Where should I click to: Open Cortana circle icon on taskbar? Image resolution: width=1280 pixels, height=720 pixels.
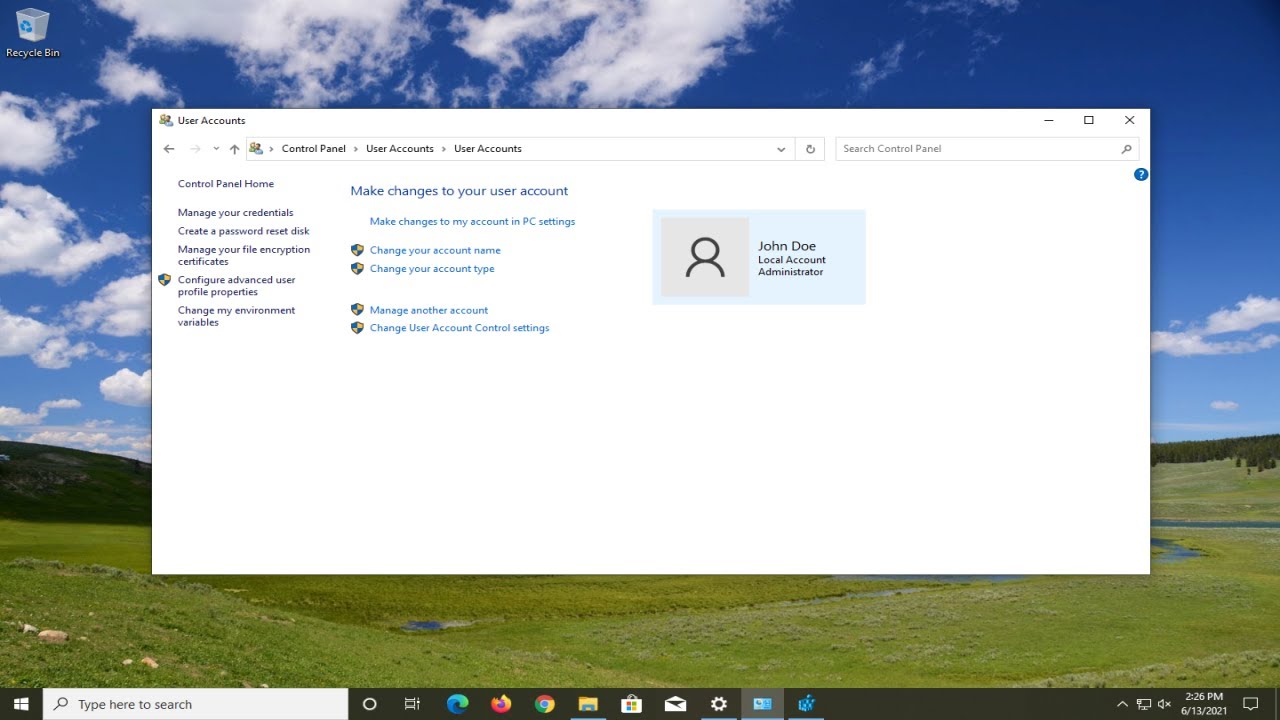pos(369,704)
